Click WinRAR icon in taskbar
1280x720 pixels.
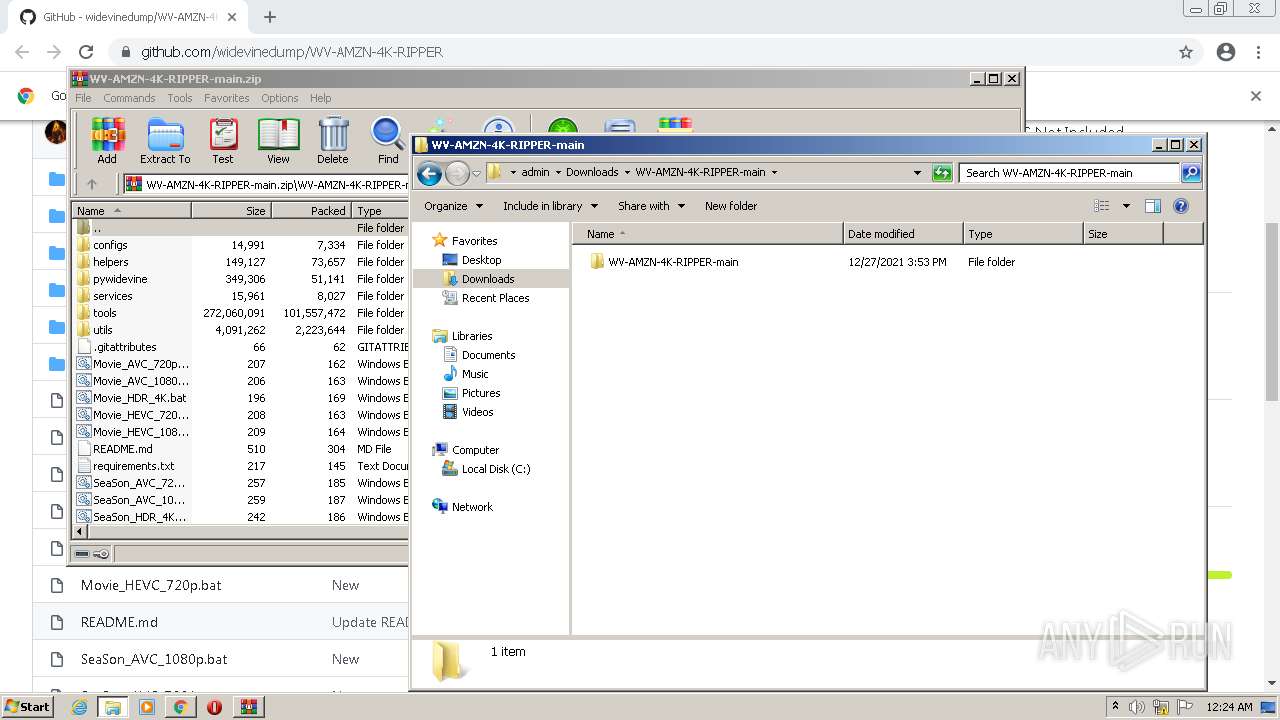(248, 707)
